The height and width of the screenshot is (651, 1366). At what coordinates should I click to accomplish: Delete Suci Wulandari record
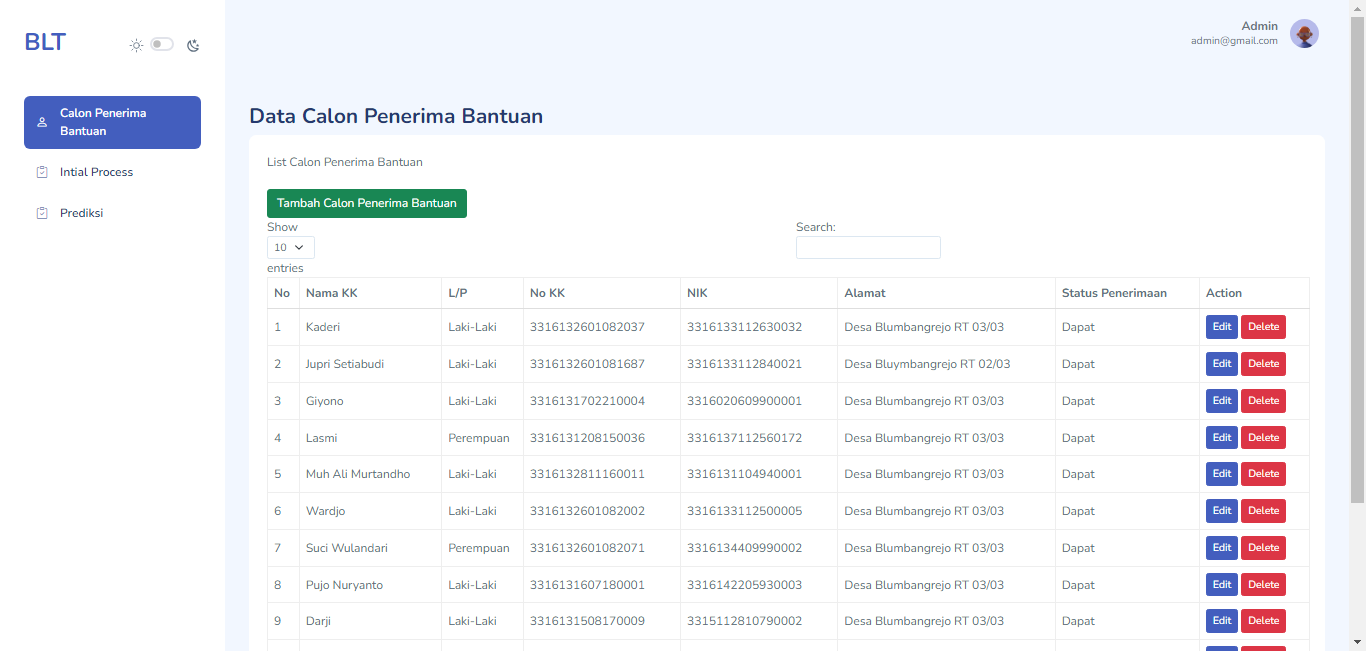[x=1263, y=548]
